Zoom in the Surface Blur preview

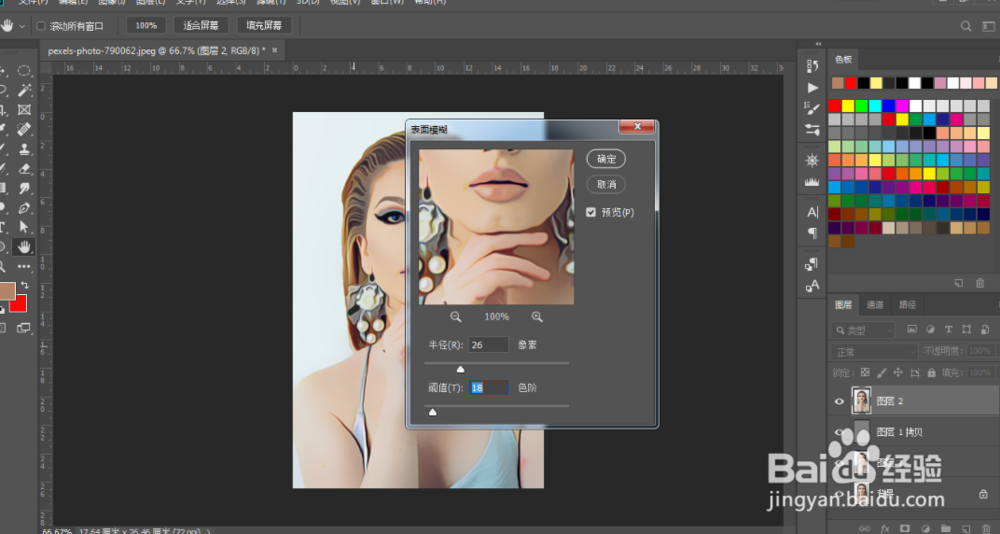(x=537, y=316)
